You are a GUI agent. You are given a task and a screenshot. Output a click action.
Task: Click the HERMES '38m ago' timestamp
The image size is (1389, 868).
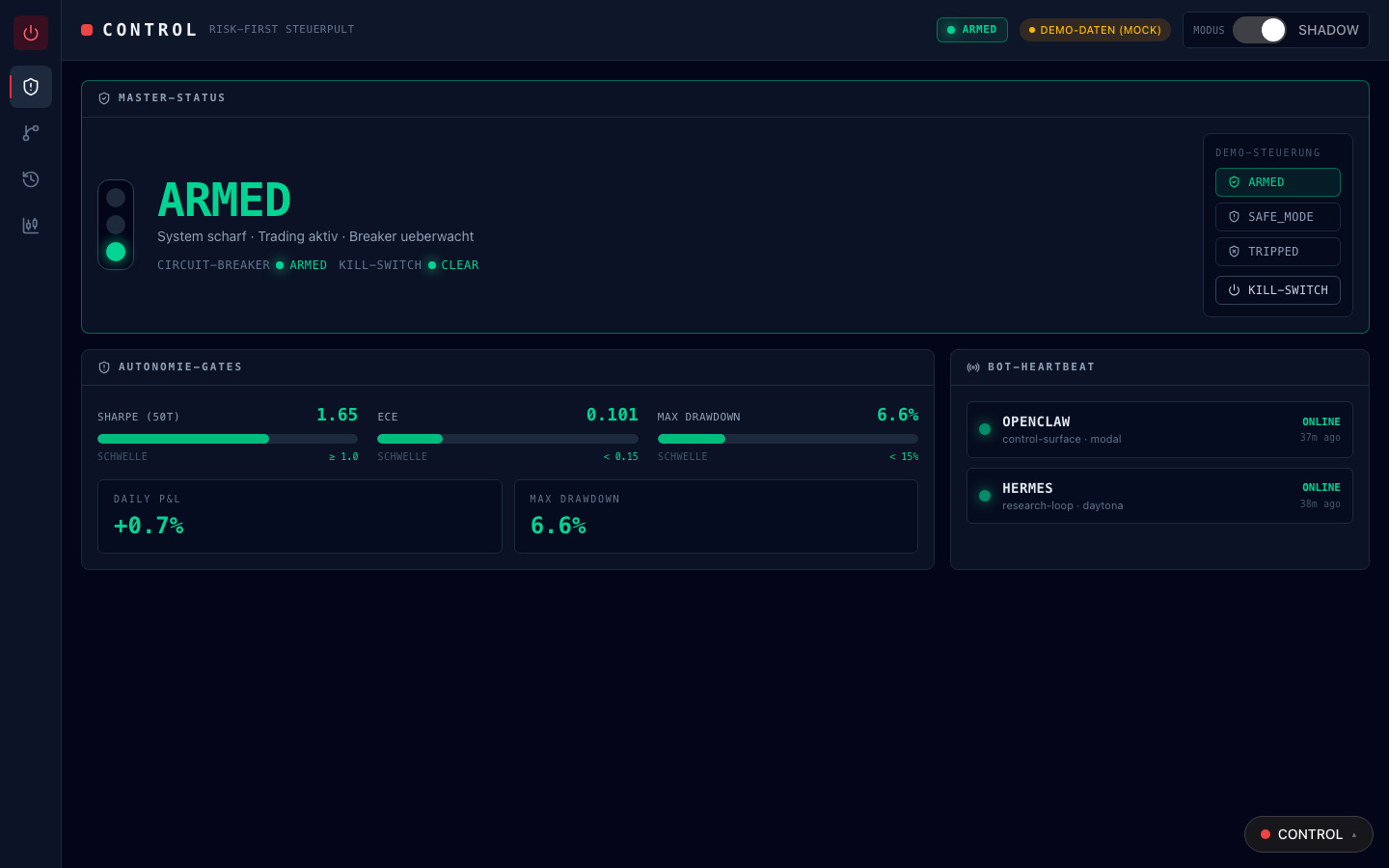click(1321, 504)
